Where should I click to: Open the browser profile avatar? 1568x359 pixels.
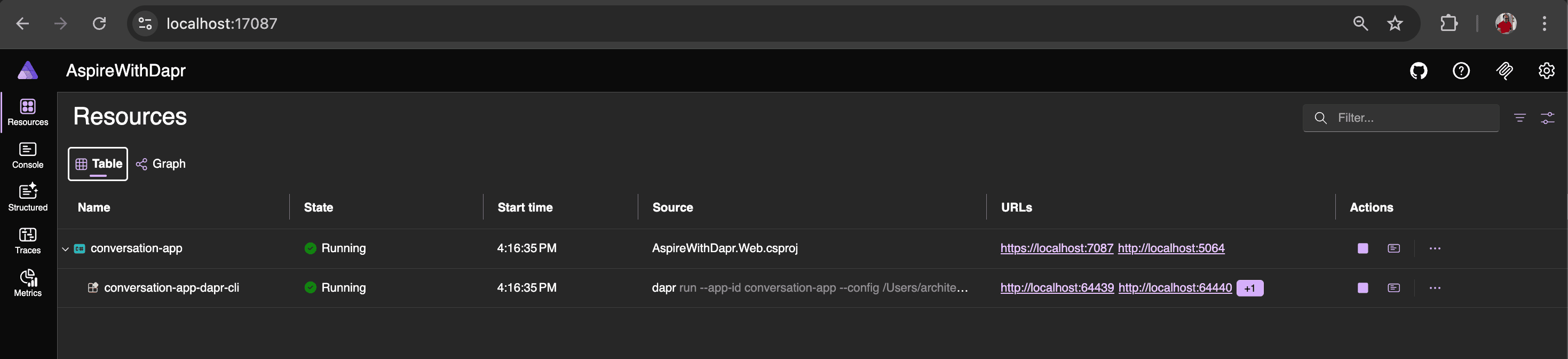(x=1506, y=24)
